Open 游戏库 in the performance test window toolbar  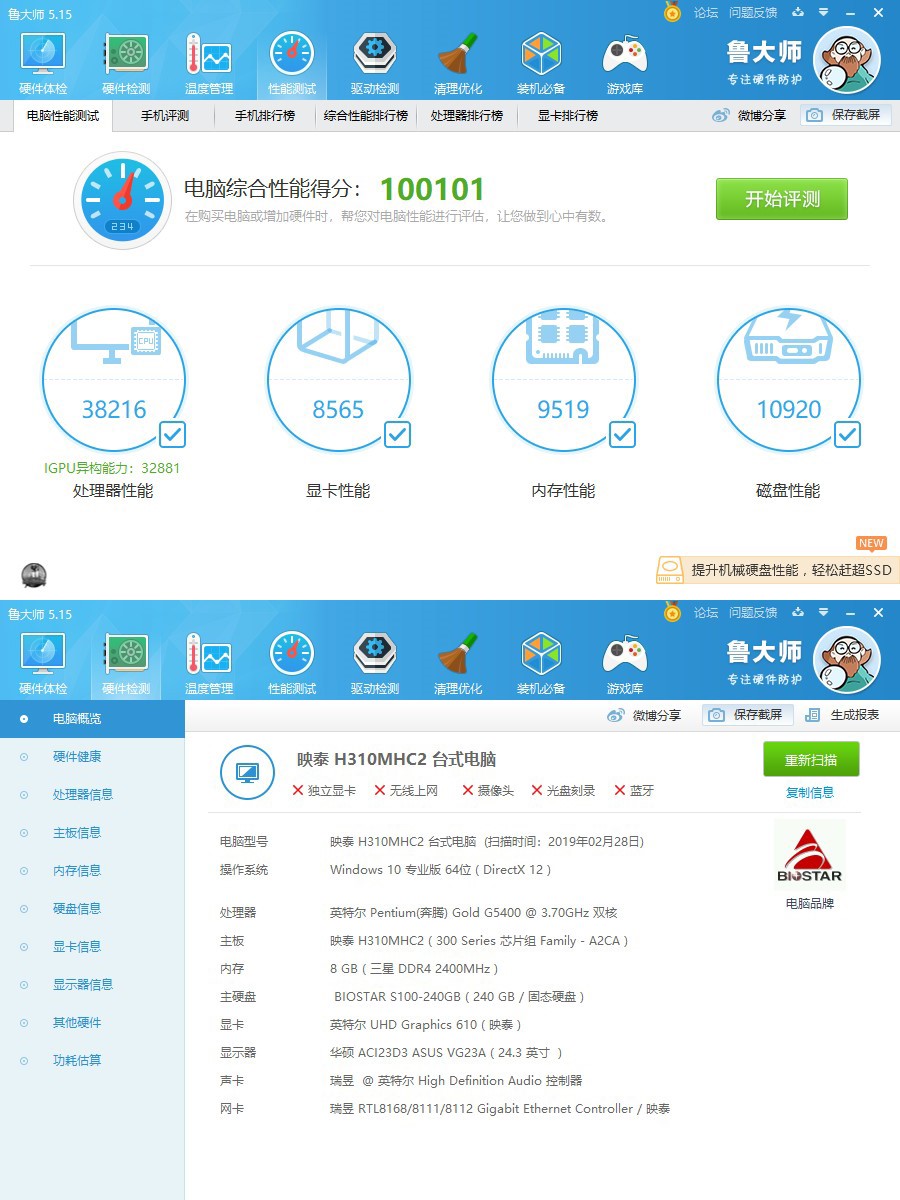tap(625, 65)
